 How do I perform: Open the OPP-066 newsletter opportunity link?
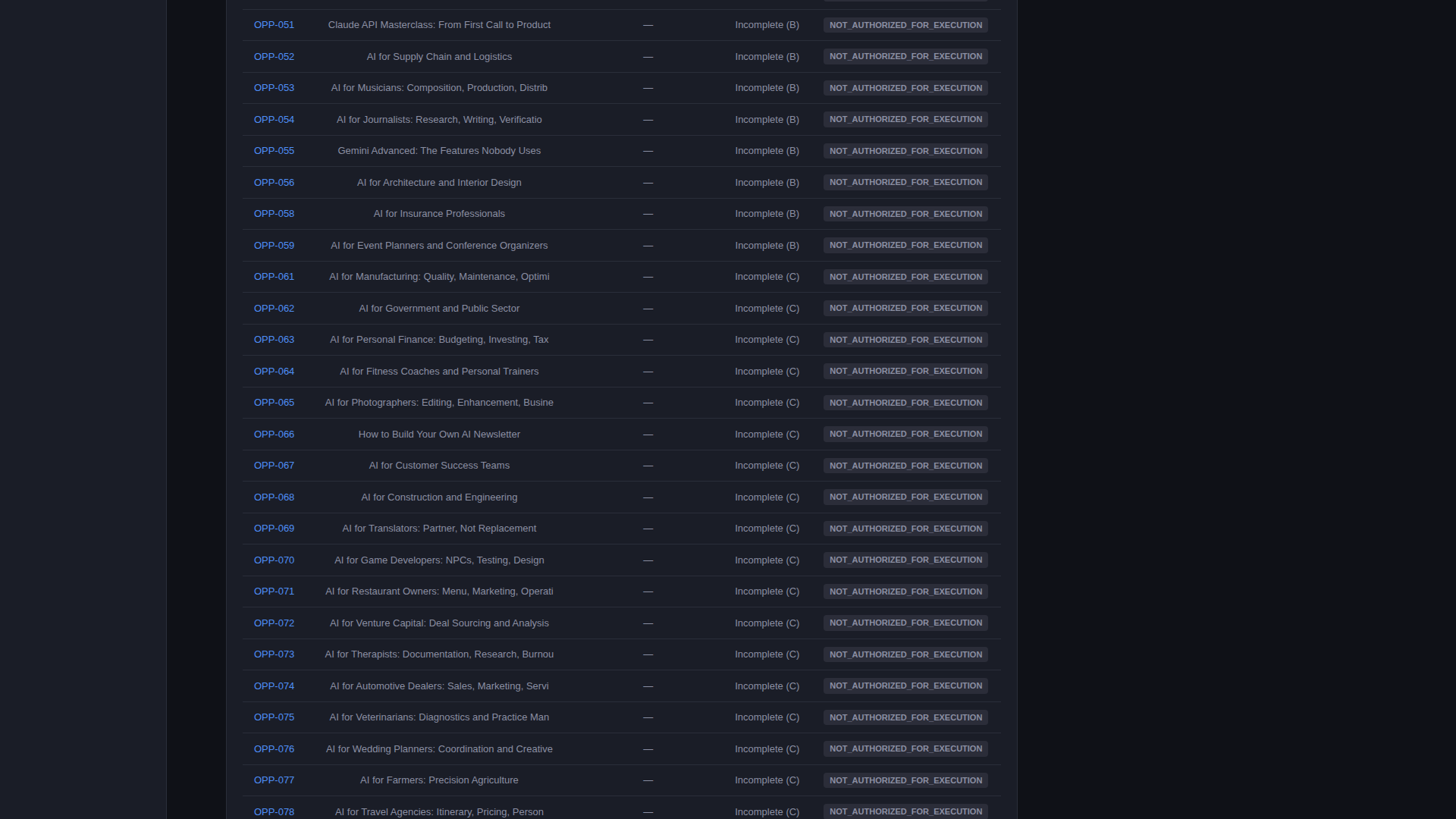tap(274, 435)
